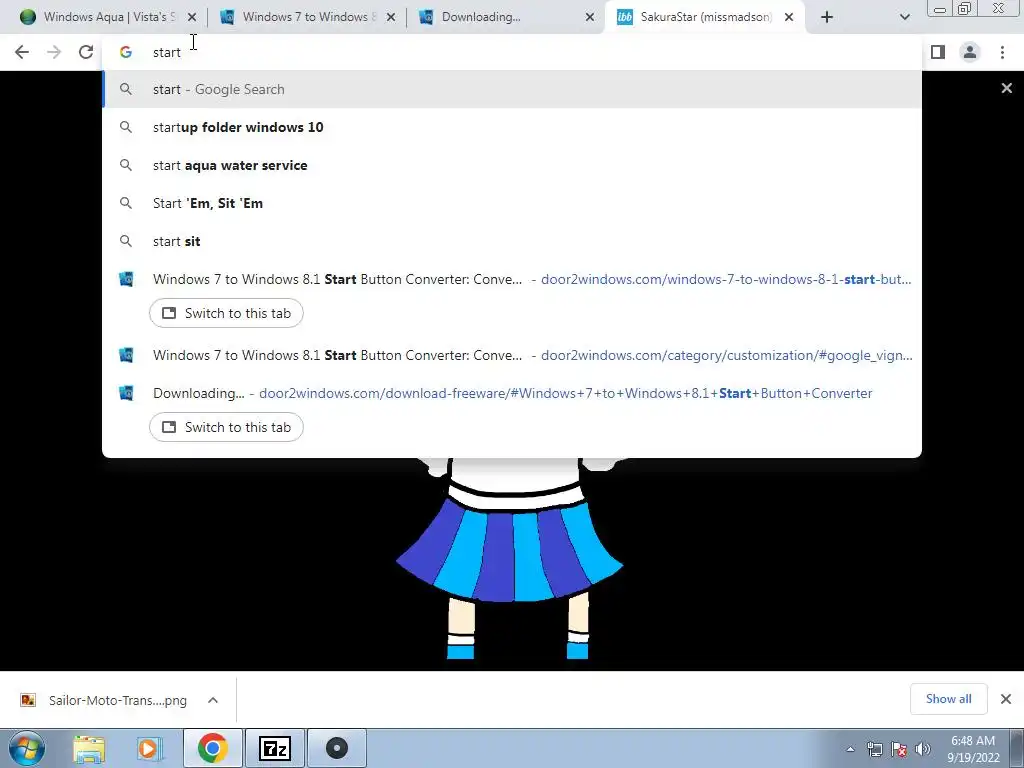Select 'start - Google Search' suggestion
This screenshot has height=768, width=1024.
(512, 89)
